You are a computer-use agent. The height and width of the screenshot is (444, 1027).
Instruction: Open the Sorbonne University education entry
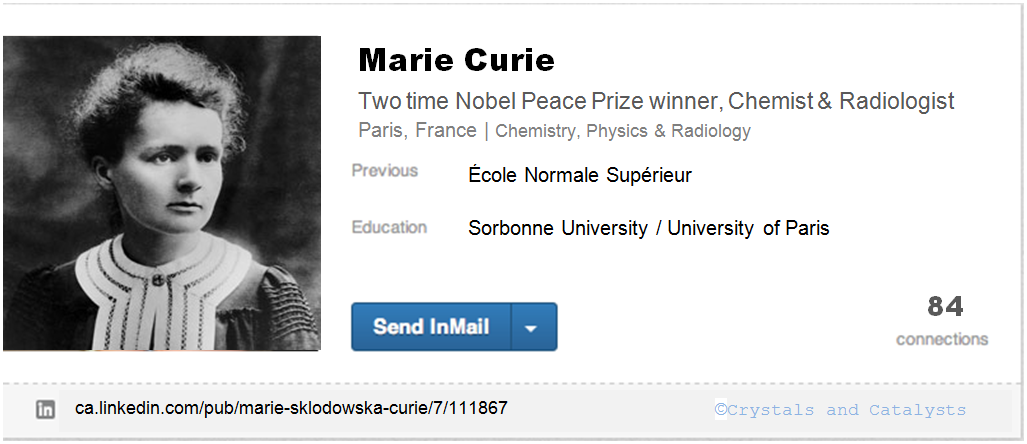(x=557, y=228)
